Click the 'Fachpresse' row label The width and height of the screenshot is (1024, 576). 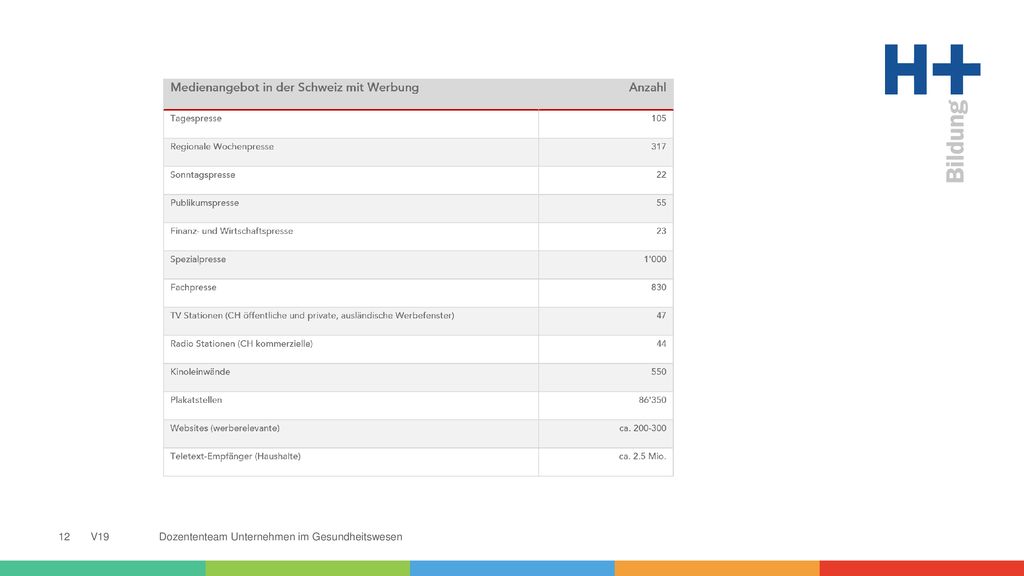193,287
